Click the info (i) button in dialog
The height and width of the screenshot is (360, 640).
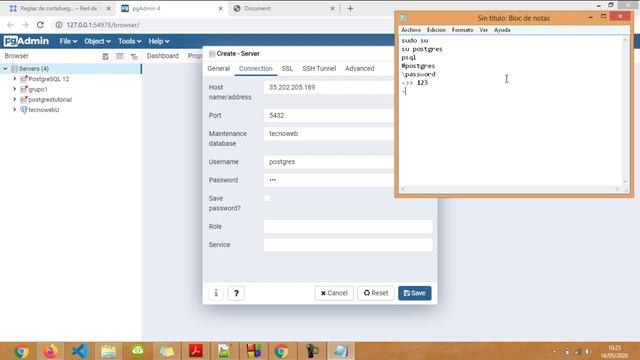click(216, 293)
